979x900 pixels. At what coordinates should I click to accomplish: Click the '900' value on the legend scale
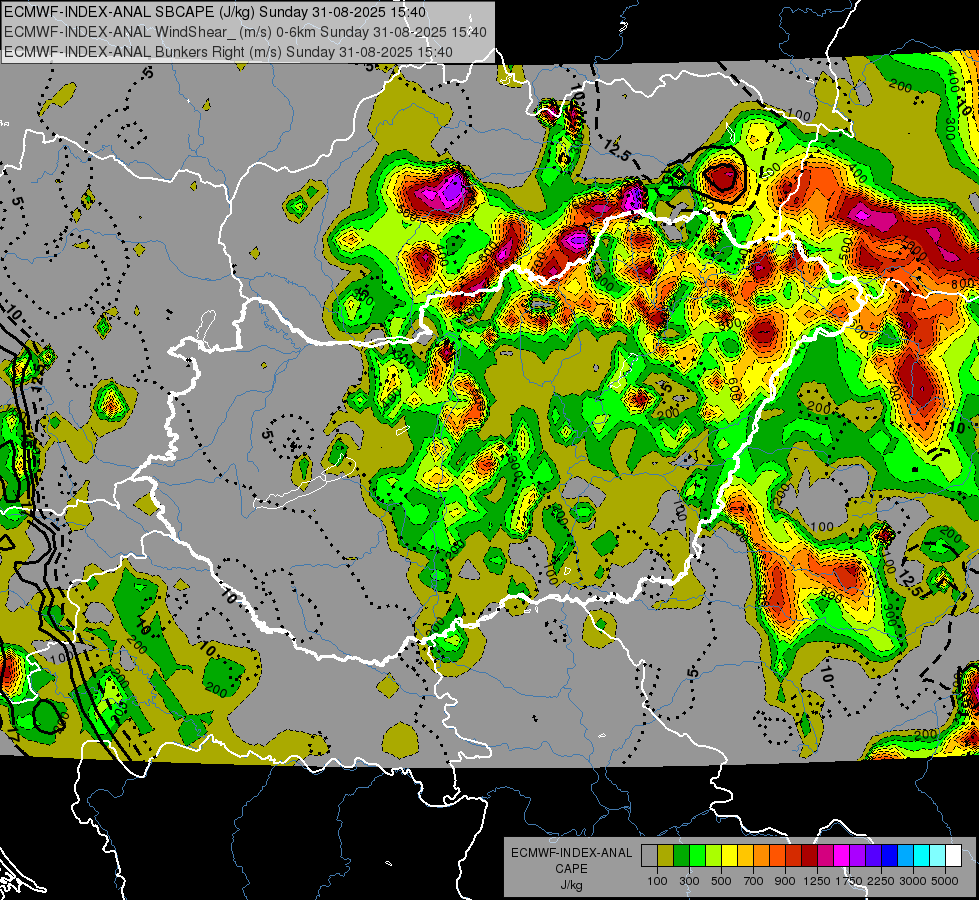(785, 881)
